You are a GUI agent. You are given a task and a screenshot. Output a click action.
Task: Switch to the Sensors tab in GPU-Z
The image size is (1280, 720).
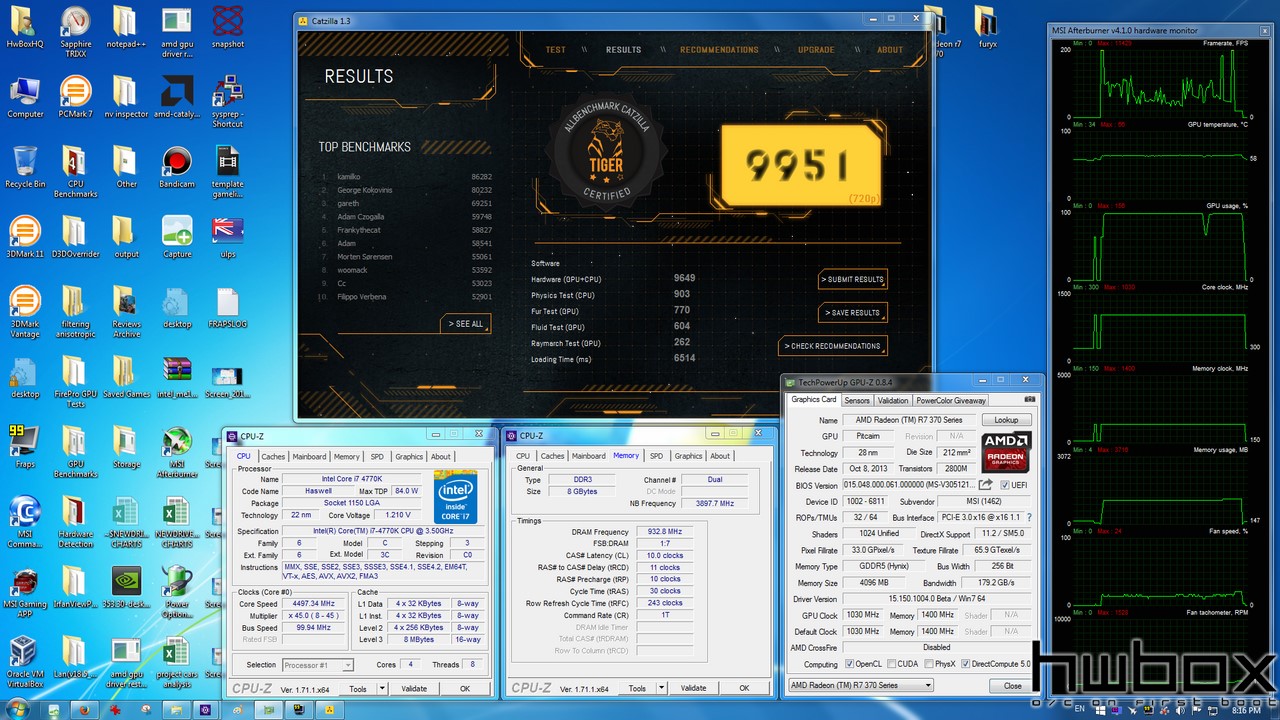coord(857,400)
